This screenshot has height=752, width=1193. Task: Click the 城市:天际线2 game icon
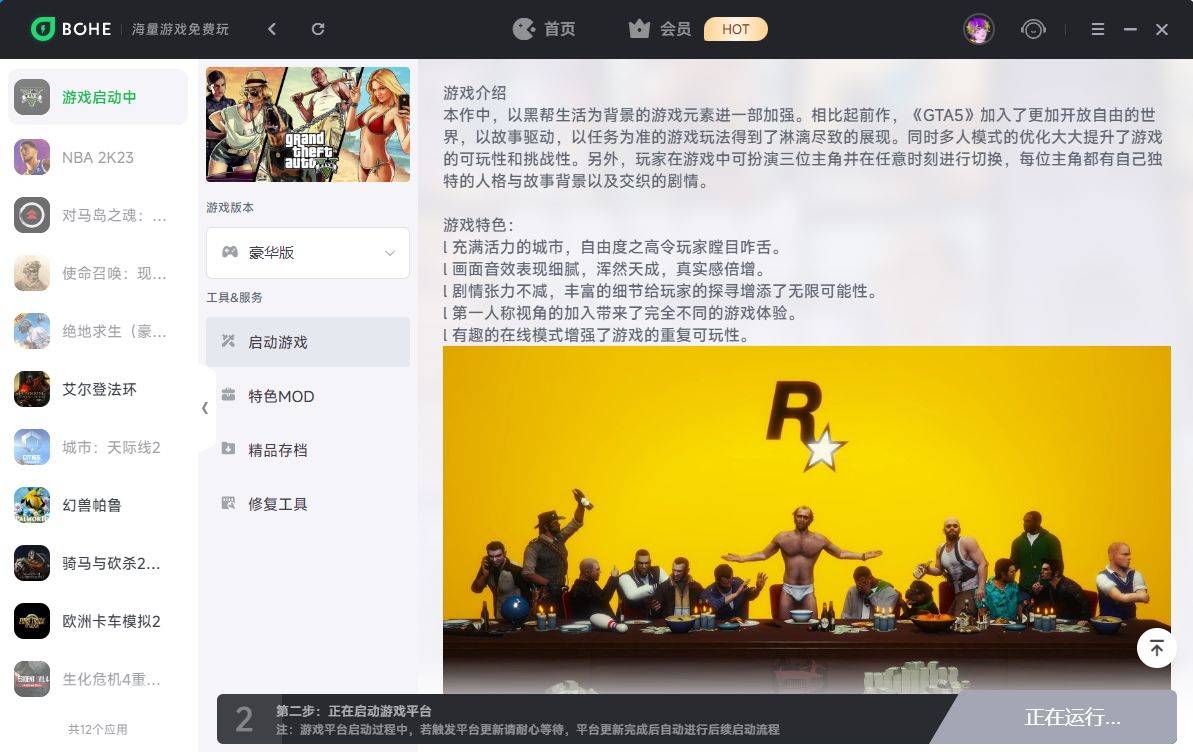[x=32, y=447]
